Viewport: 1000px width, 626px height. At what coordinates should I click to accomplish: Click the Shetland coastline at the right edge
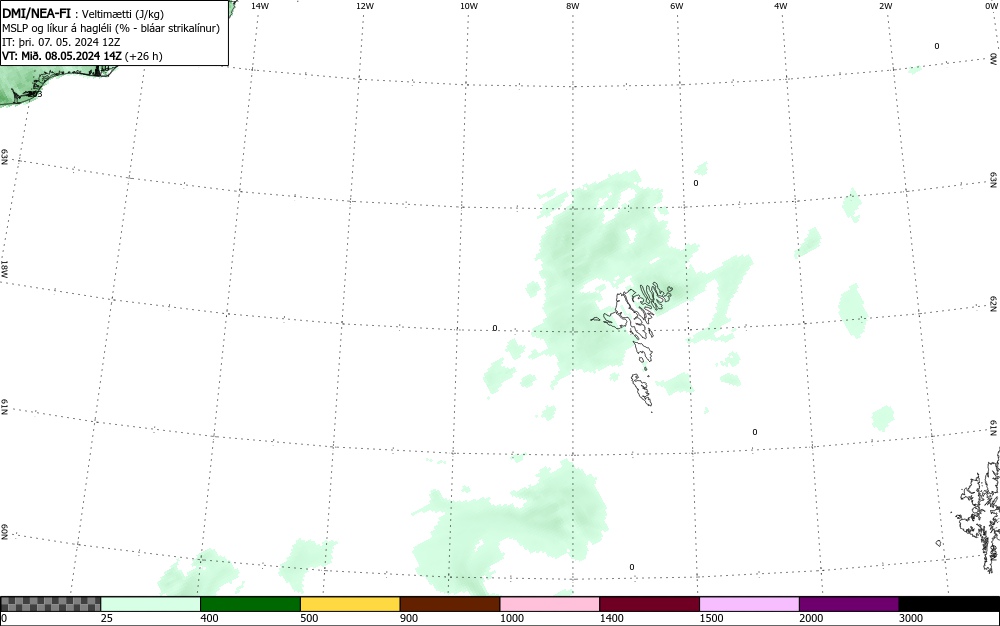981,510
